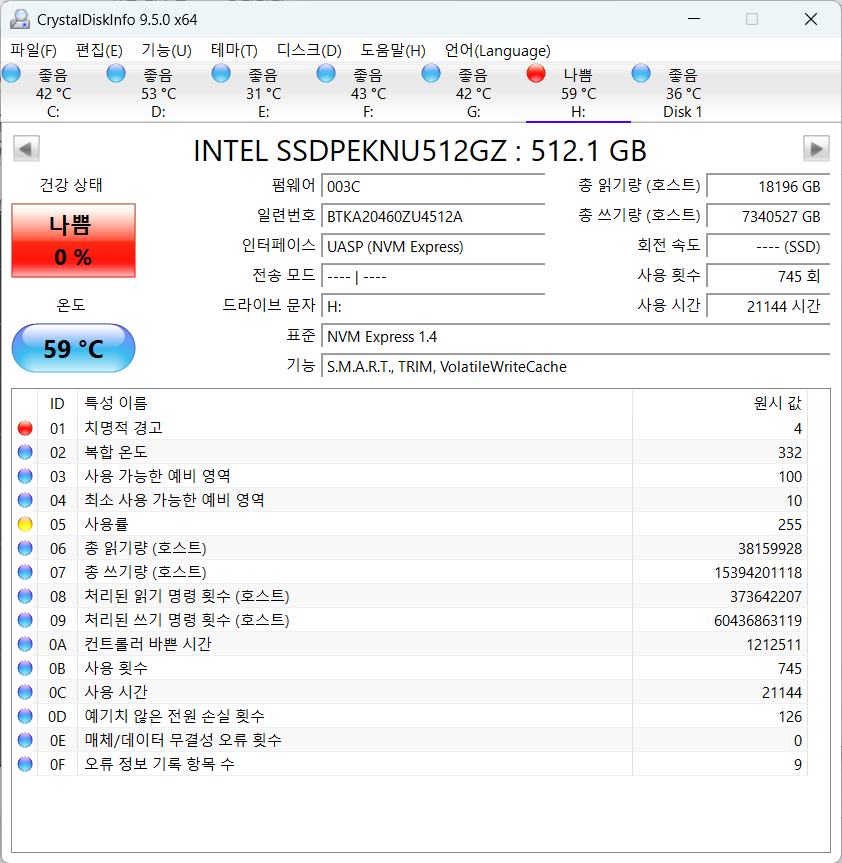
Task: Select drive C: disk tab
Action: point(53,92)
